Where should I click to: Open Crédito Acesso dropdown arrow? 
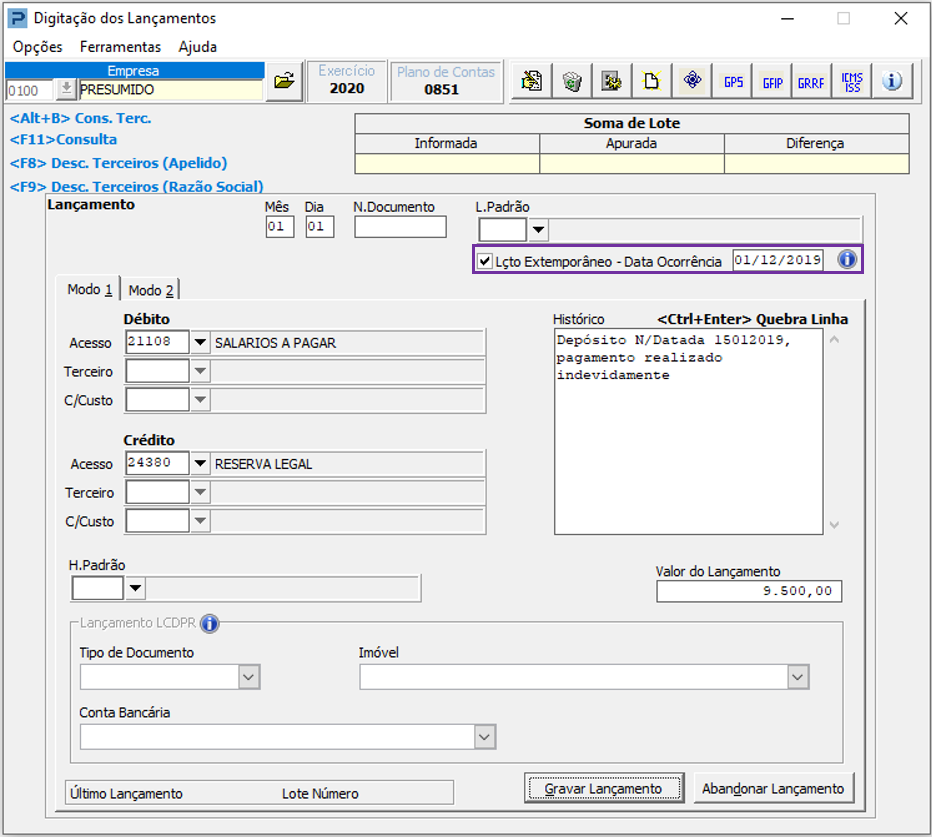pyautogui.click(x=200, y=463)
